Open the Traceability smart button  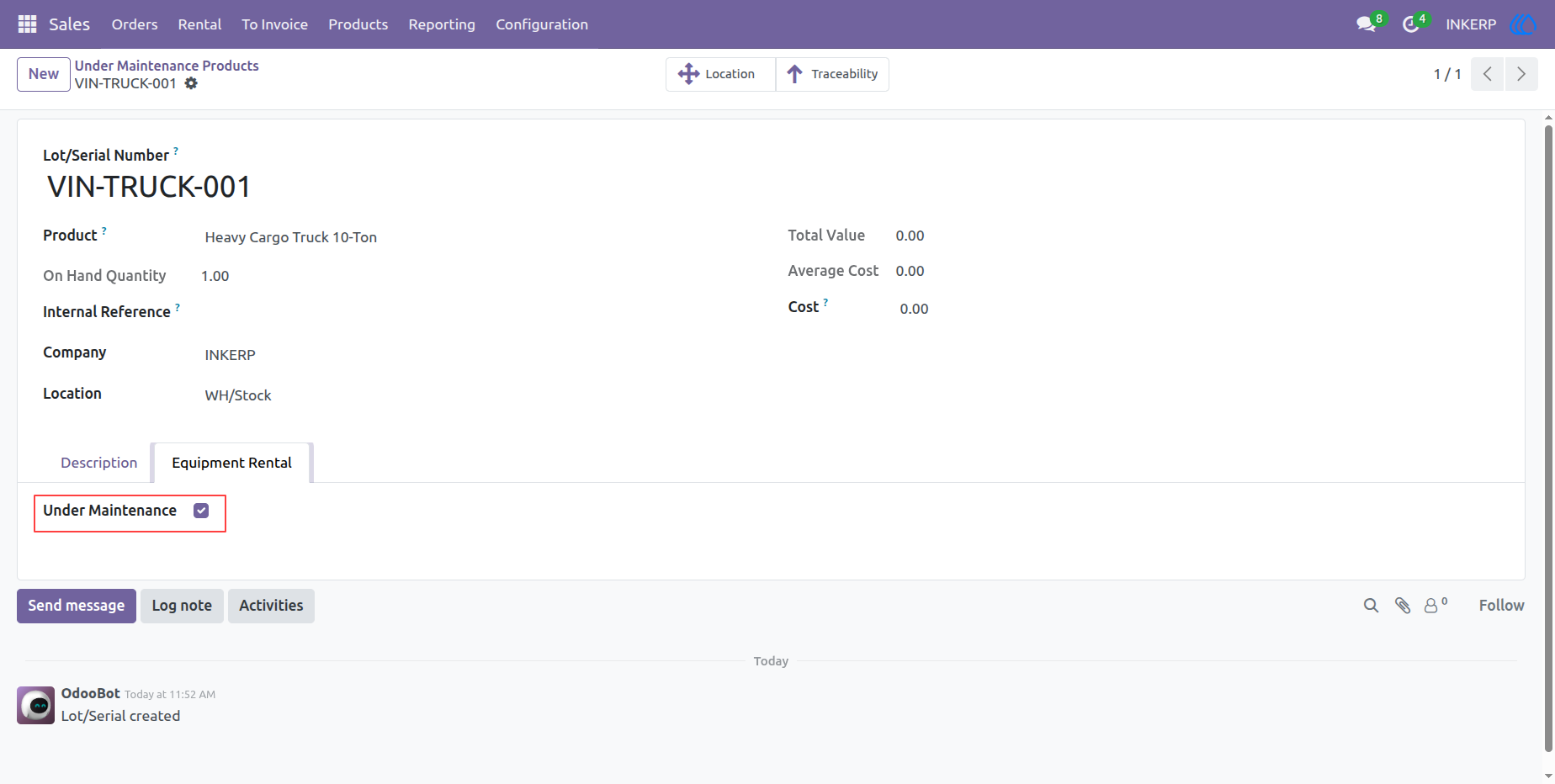pyautogui.click(x=832, y=74)
